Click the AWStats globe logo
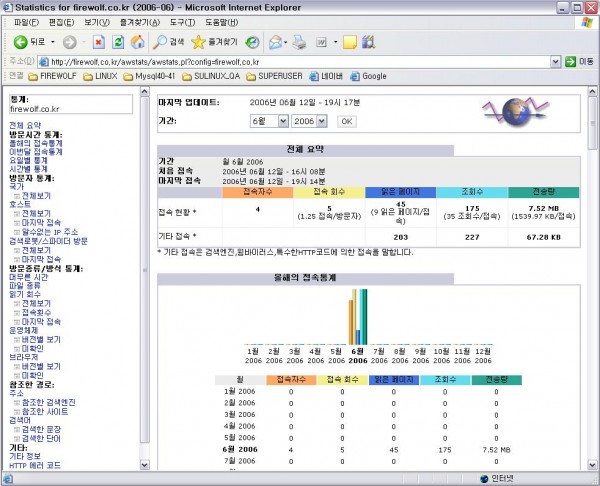Viewport: 600px width, 486px height. tap(515, 112)
